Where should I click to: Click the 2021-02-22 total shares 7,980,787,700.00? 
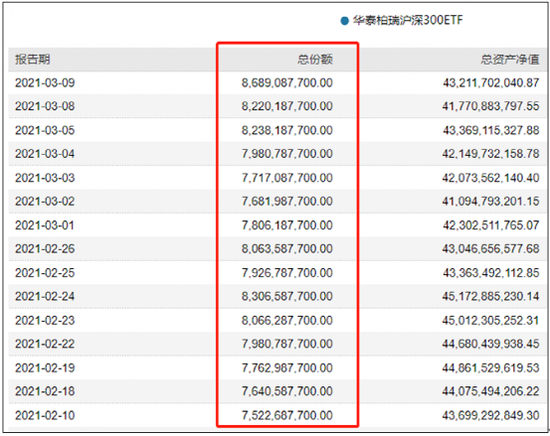(x=287, y=344)
